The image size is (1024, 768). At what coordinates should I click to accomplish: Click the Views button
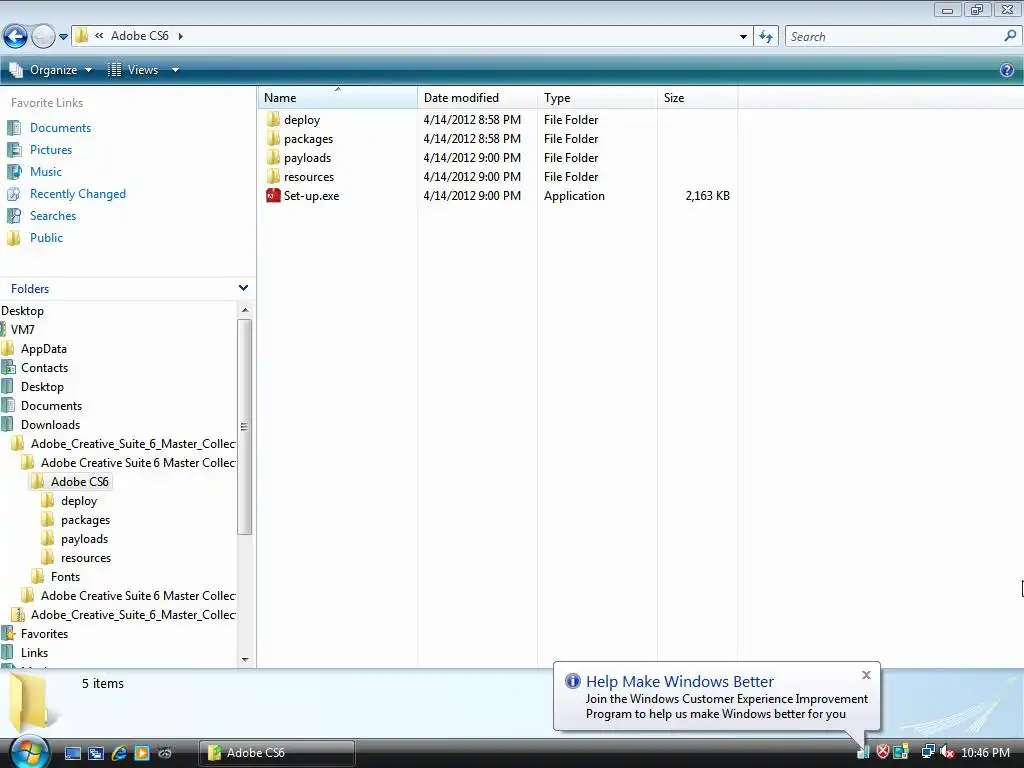pyautogui.click(x=133, y=70)
